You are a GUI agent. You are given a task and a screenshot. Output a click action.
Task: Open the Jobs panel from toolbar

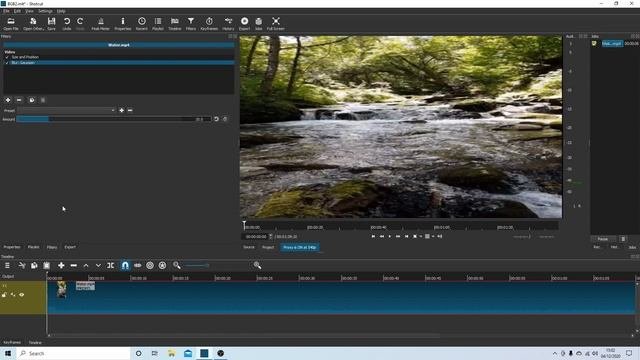point(259,24)
